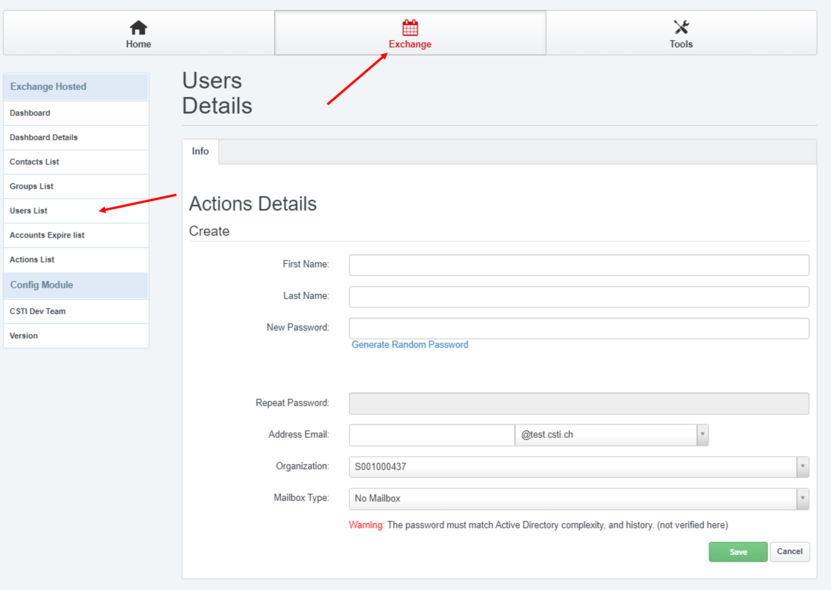Expand the Mailbox Type dropdown

pos(579,499)
